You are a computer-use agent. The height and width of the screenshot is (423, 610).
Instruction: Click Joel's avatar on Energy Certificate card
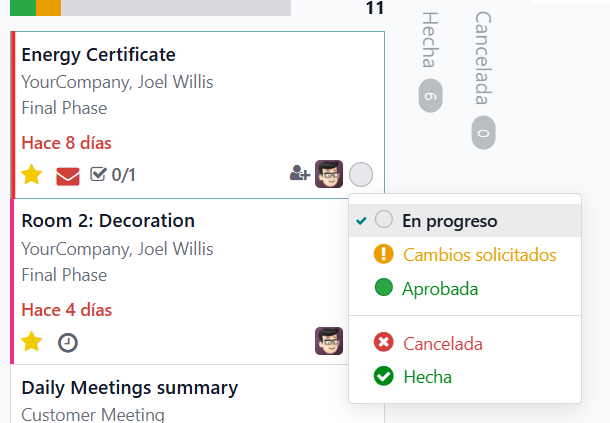tap(329, 174)
